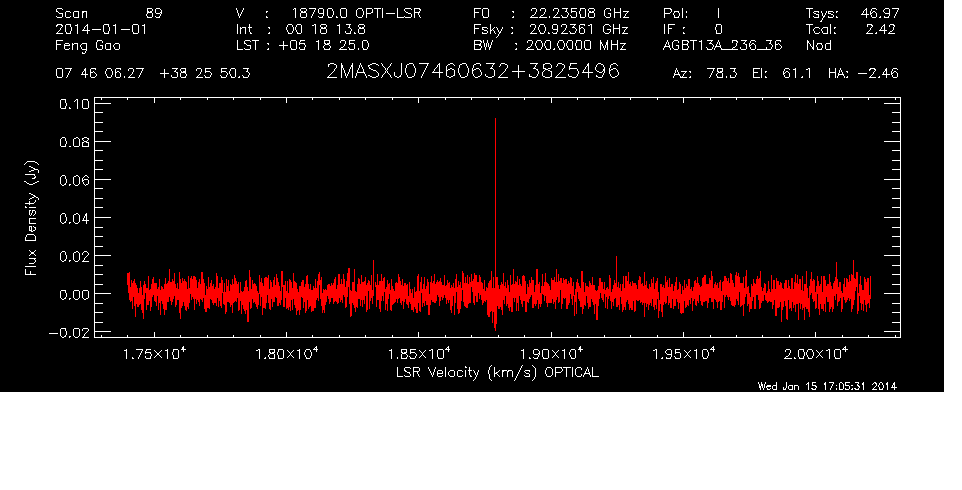Click the y-axis tick label 0.04
The image size is (962, 490).
coord(74,218)
